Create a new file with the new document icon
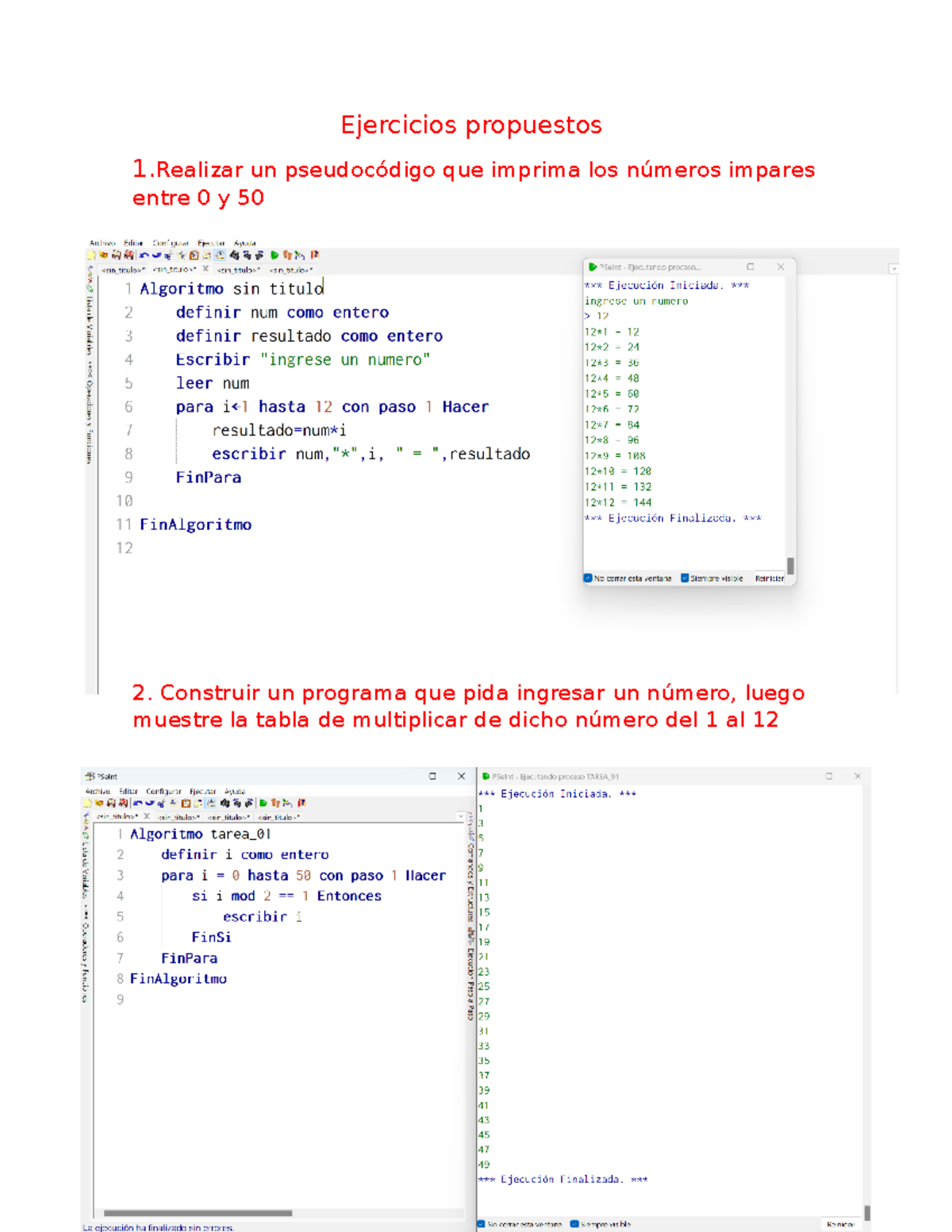This screenshot has width=952, height=1232. click(x=92, y=255)
